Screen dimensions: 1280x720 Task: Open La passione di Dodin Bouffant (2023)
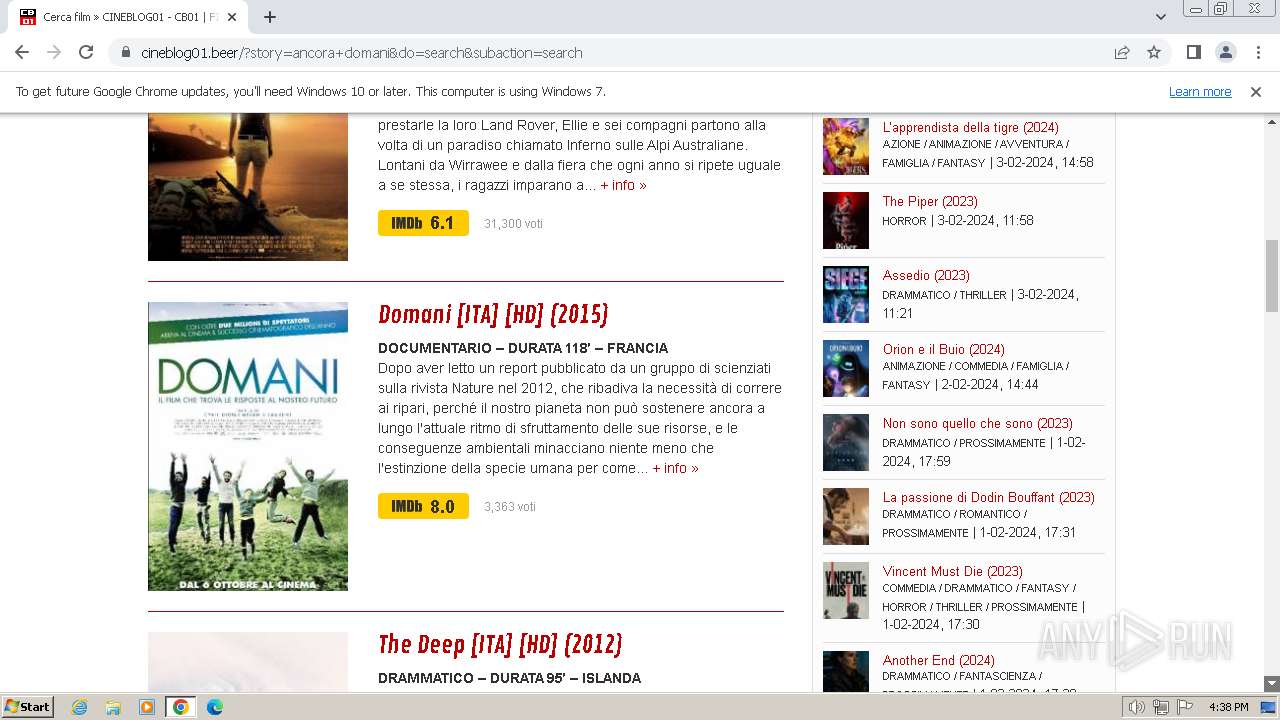point(988,497)
